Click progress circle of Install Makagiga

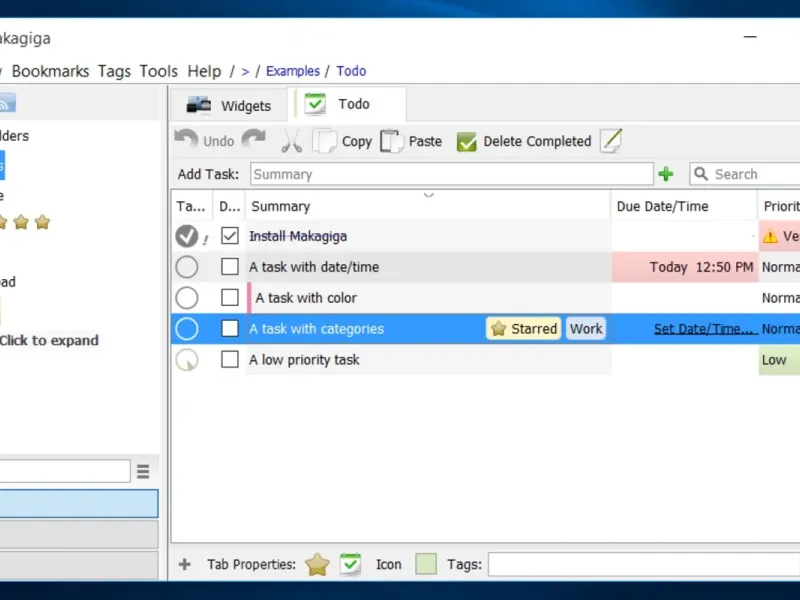coord(187,236)
